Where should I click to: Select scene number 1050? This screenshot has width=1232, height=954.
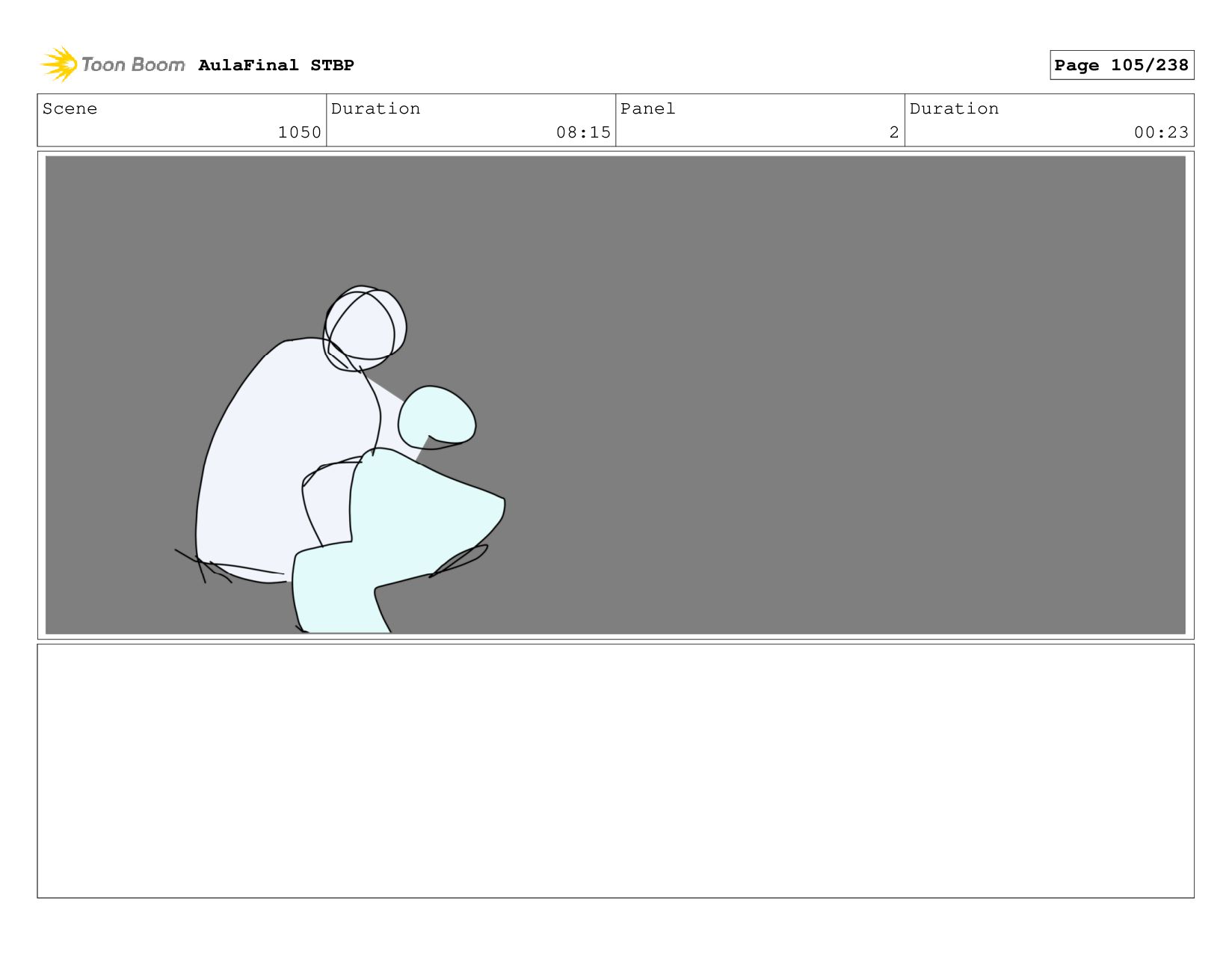click(299, 132)
